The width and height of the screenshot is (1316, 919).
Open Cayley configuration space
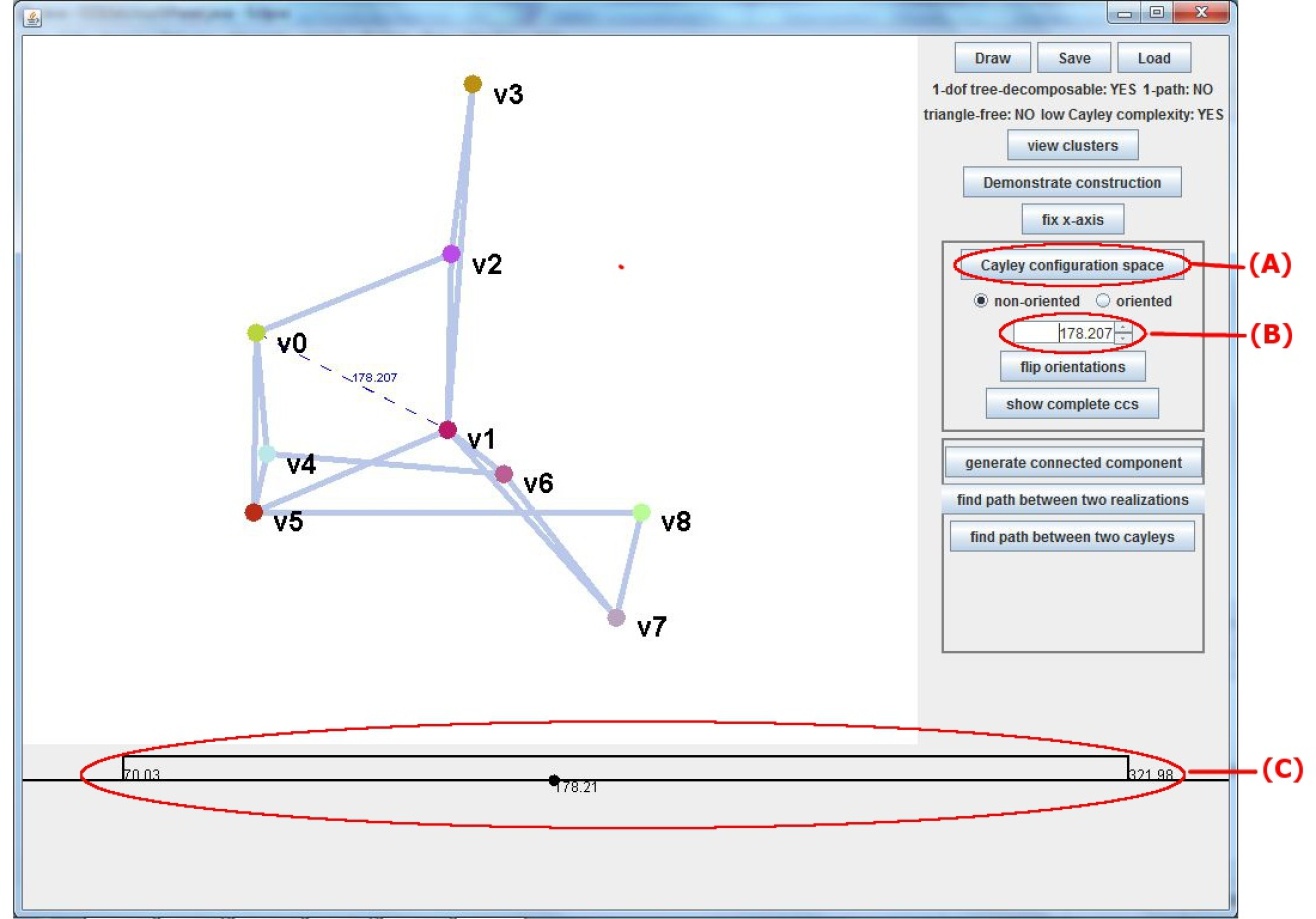pos(1072,265)
